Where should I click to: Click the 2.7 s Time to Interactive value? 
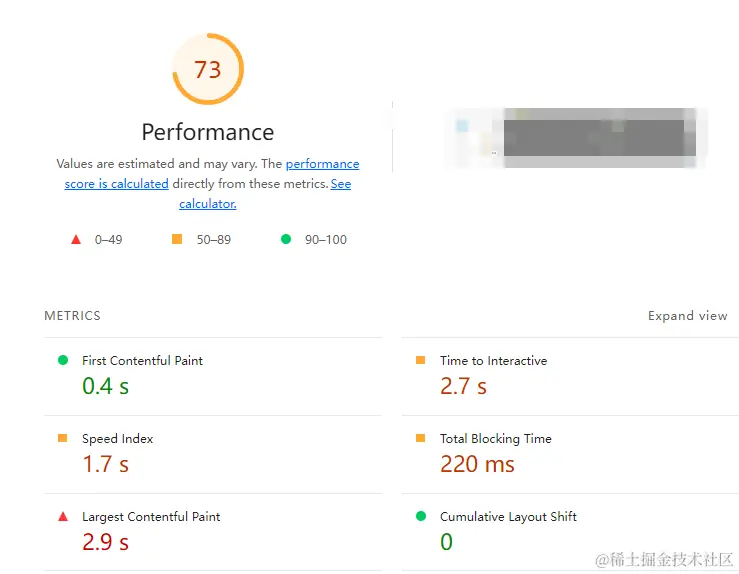pyautogui.click(x=463, y=386)
